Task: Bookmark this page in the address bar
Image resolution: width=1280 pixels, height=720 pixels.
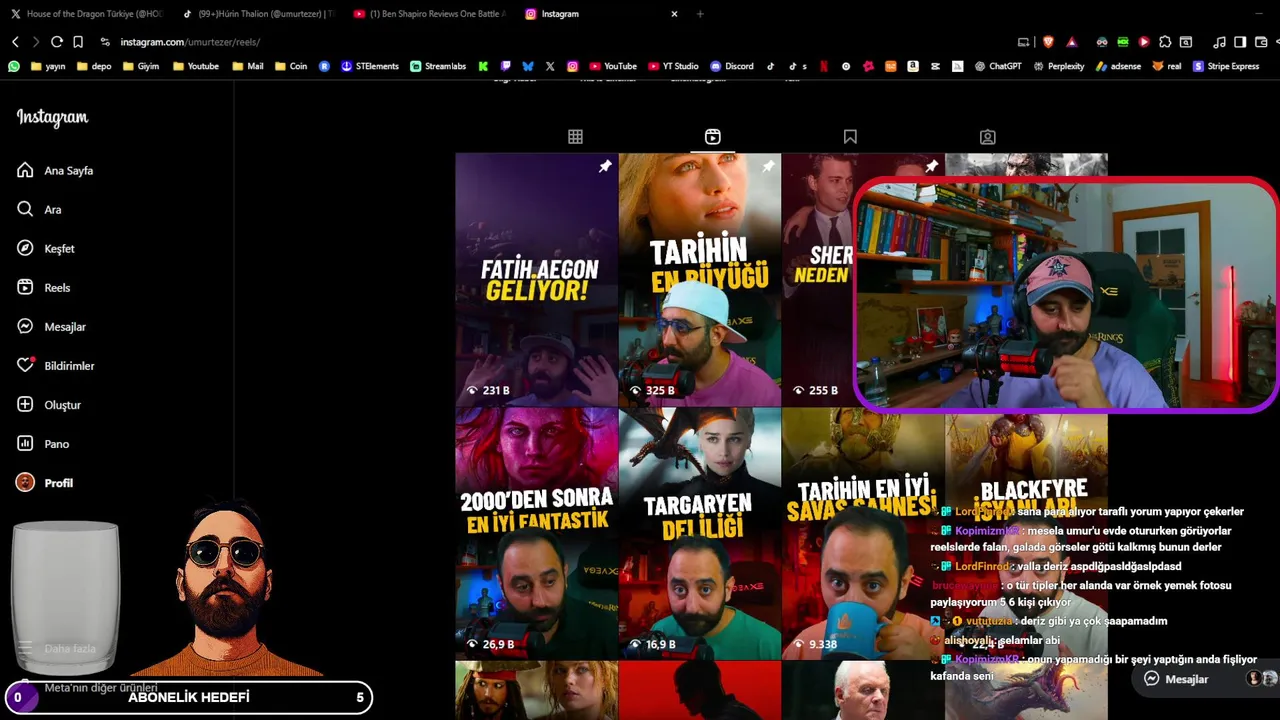Action: pyautogui.click(x=78, y=42)
